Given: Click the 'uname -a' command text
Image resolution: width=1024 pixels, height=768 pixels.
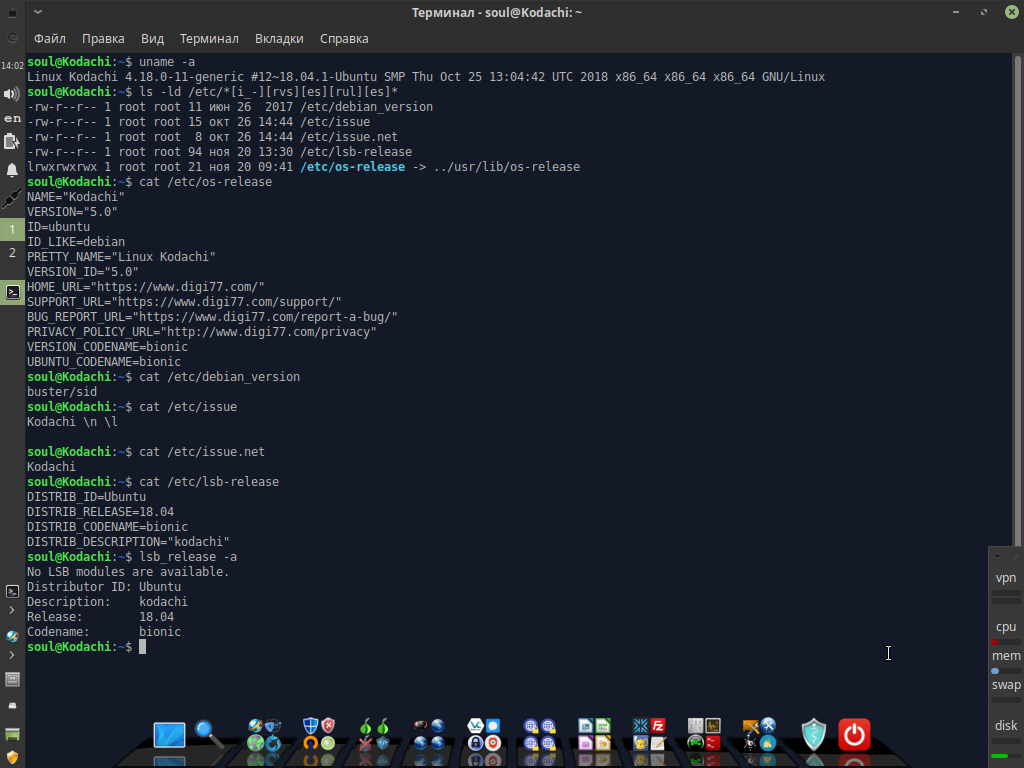Looking at the screenshot, I should (x=167, y=61).
